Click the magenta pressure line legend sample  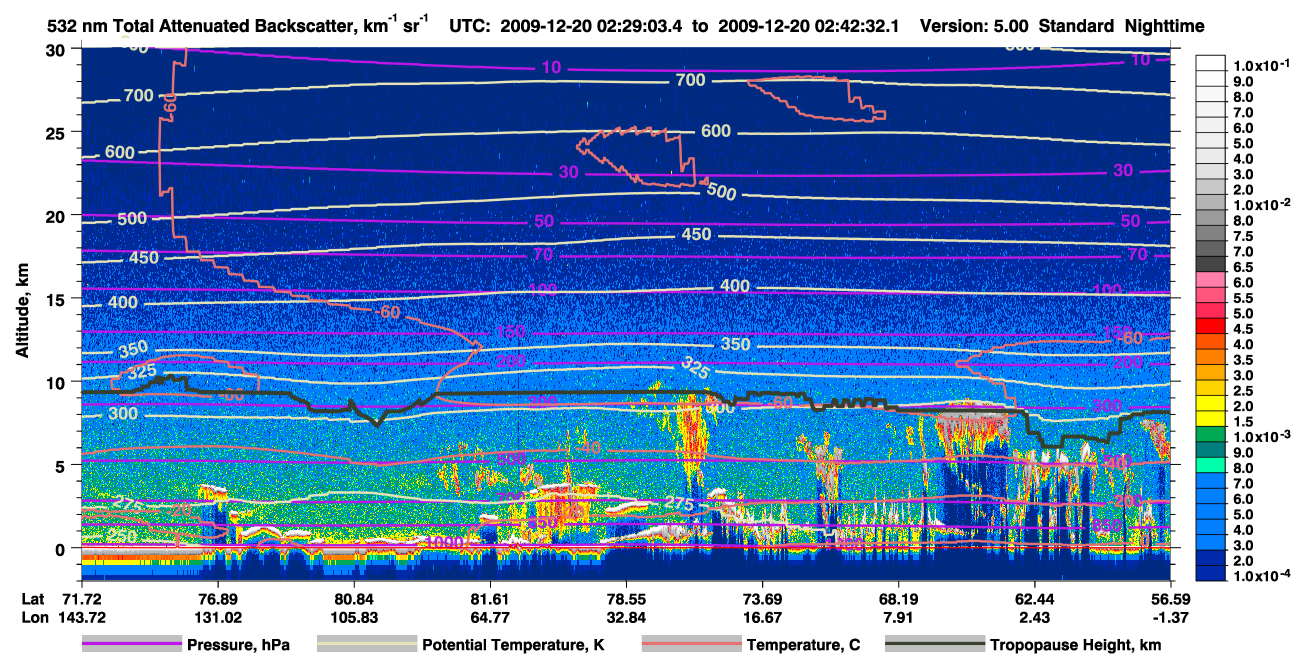(x=131, y=644)
